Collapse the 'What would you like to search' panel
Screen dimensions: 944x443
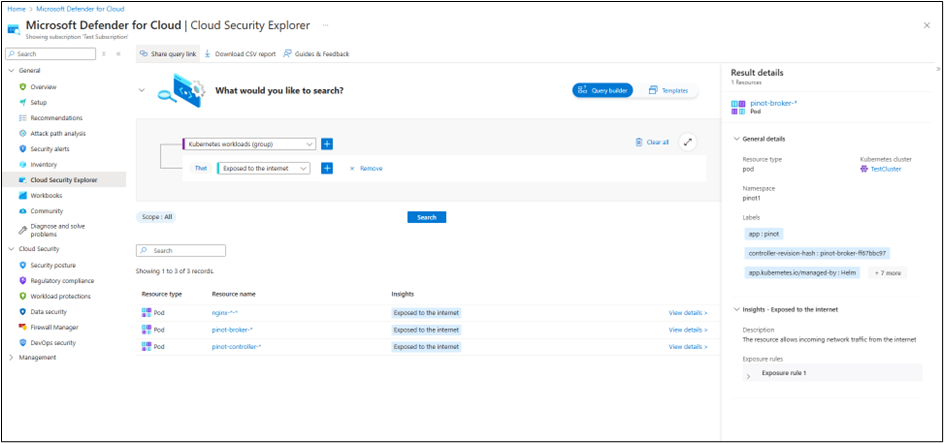point(142,90)
